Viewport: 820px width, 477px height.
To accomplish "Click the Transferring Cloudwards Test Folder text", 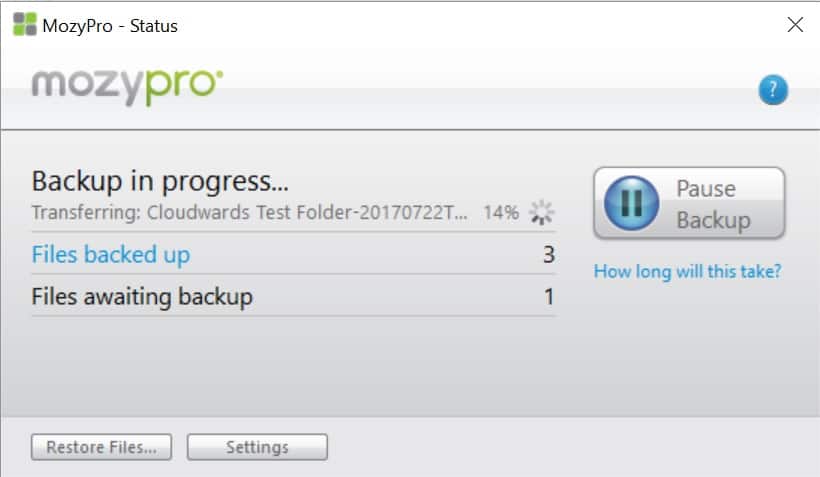I will coord(249,213).
